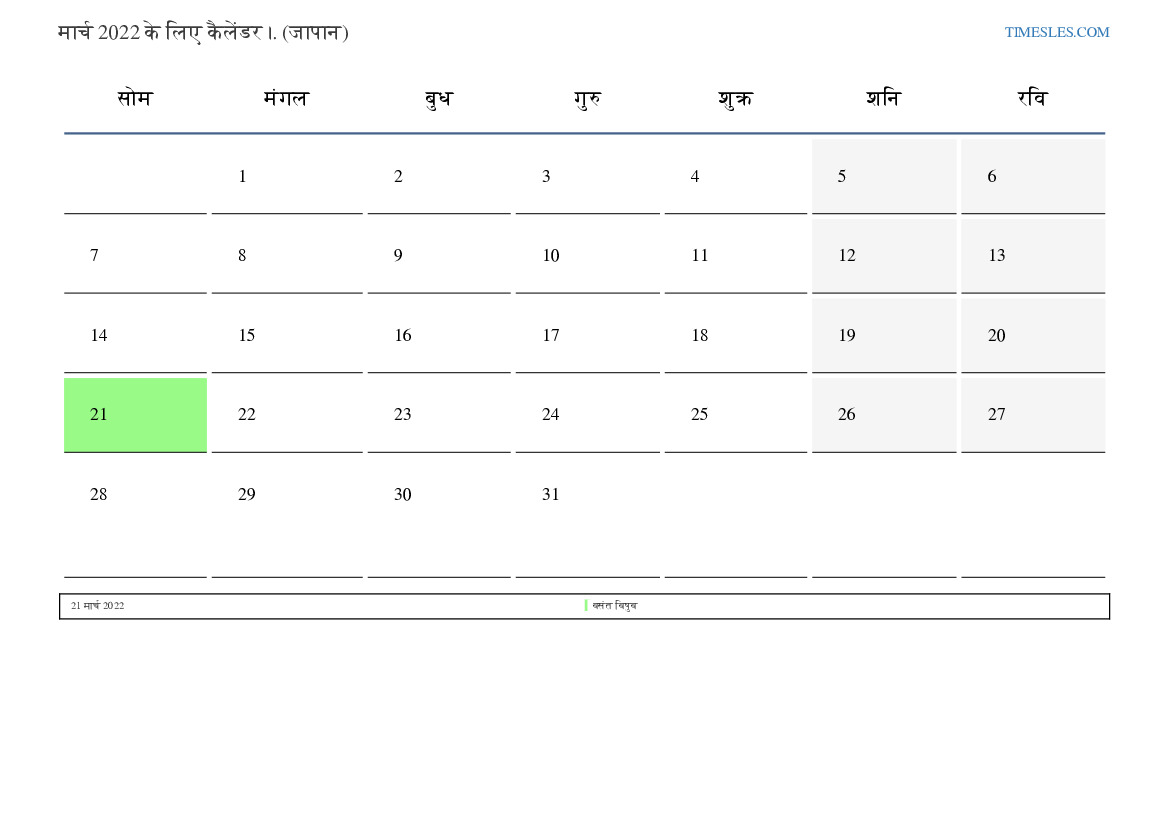Click date 25 on Friday
This screenshot has width=1169, height=827.
pos(699,415)
